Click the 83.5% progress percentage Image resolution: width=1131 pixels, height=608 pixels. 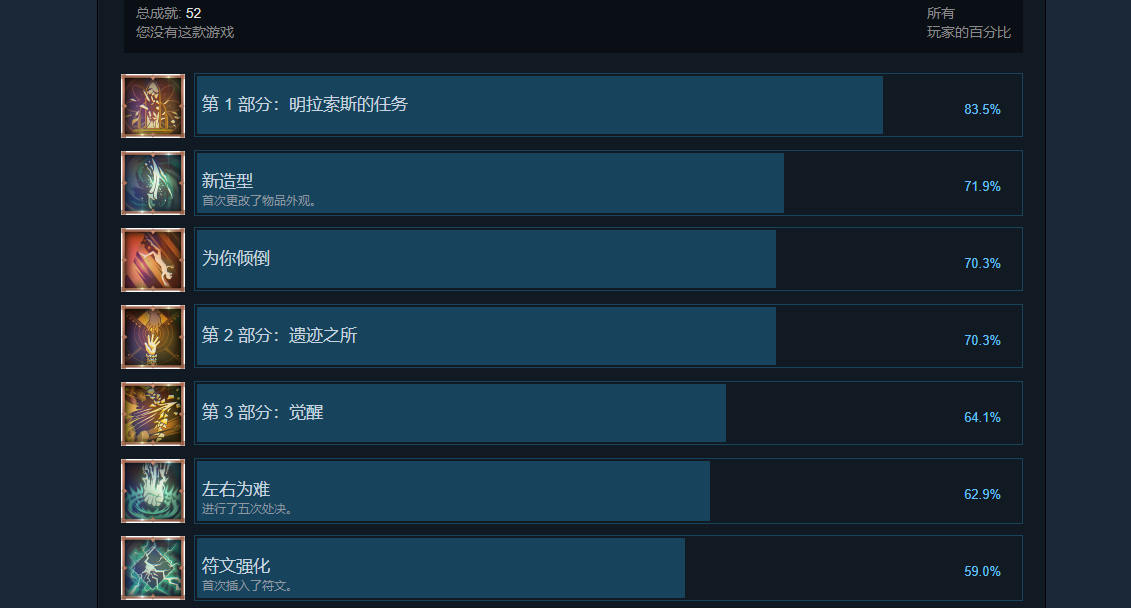click(x=982, y=109)
